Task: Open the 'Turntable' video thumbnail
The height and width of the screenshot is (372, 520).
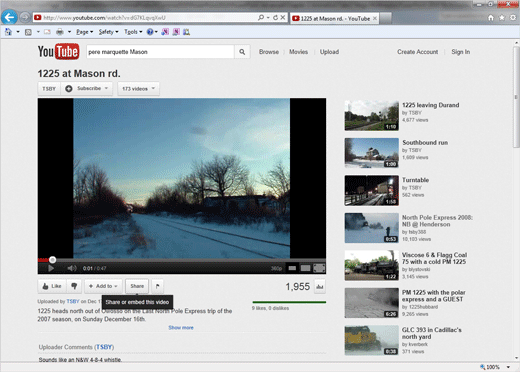Action: pyautogui.click(x=372, y=190)
